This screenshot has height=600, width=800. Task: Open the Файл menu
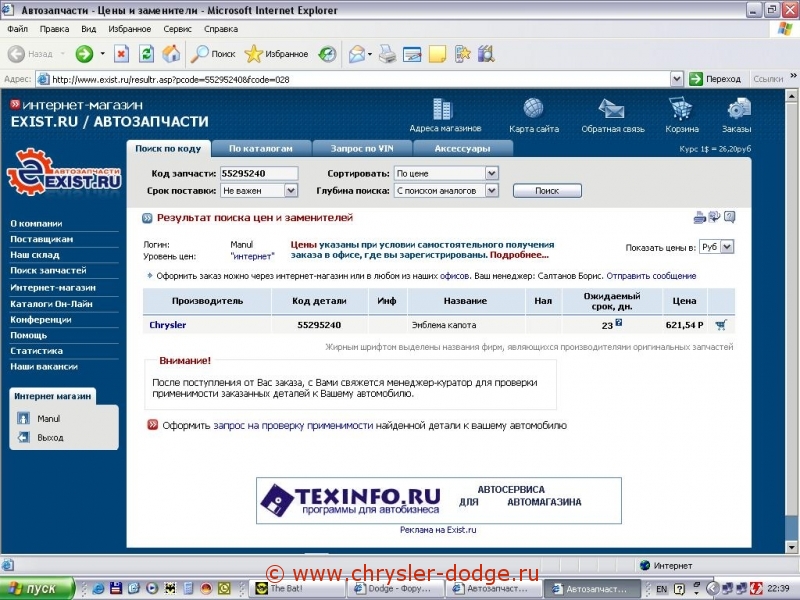coord(17,29)
